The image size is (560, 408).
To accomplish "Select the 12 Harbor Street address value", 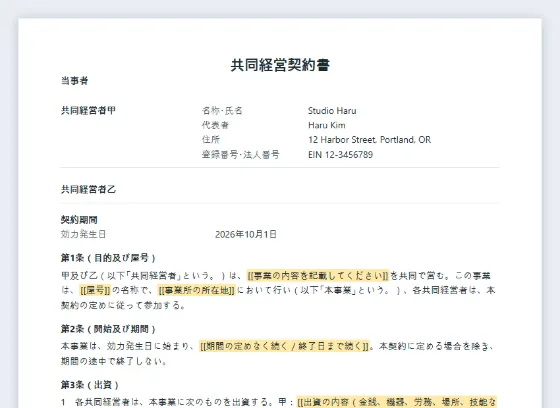I will 370,140.
